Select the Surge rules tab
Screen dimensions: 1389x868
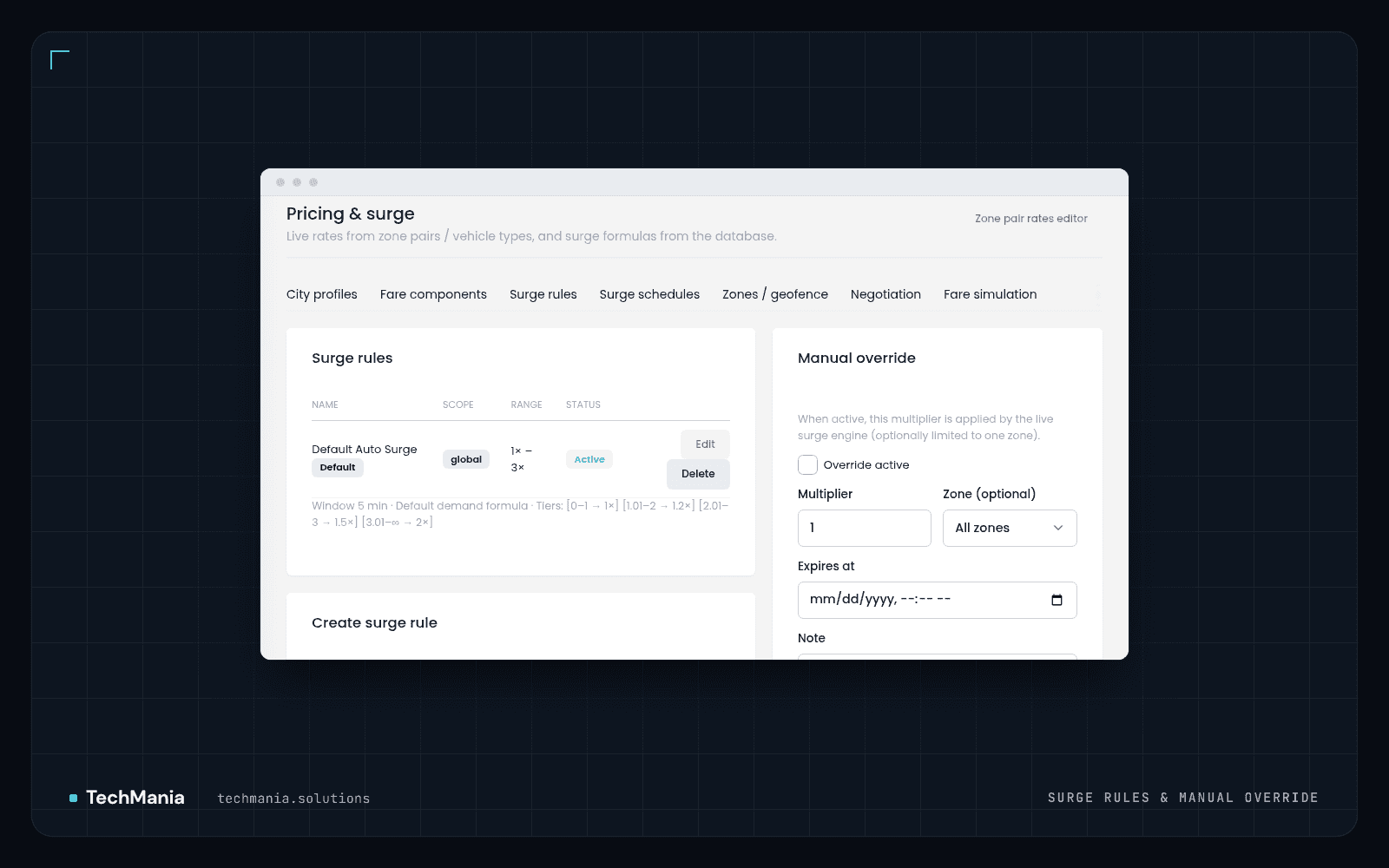click(543, 294)
